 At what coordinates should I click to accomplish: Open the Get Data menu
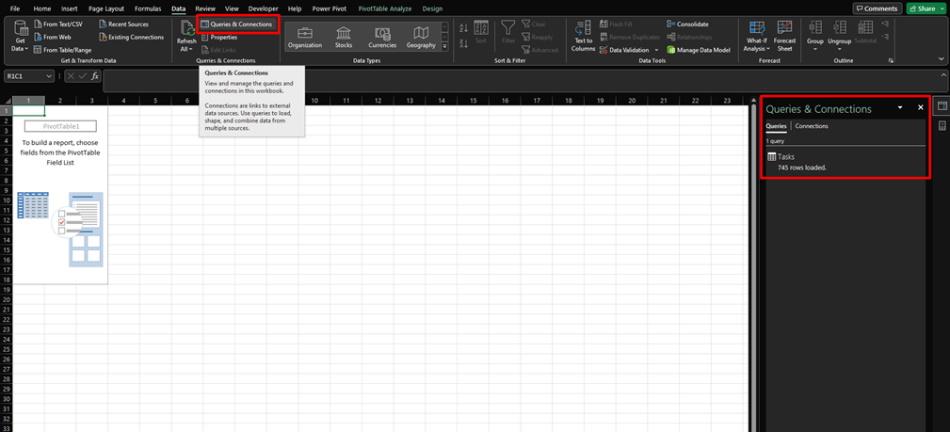21,36
